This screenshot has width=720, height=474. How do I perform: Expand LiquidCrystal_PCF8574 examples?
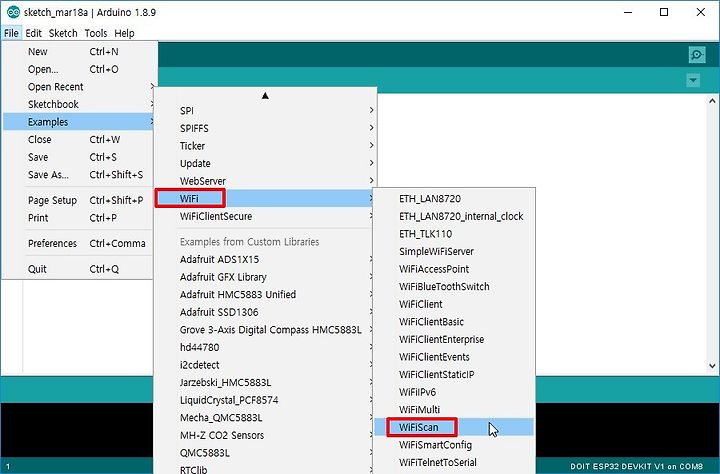click(x=265, y=400)
